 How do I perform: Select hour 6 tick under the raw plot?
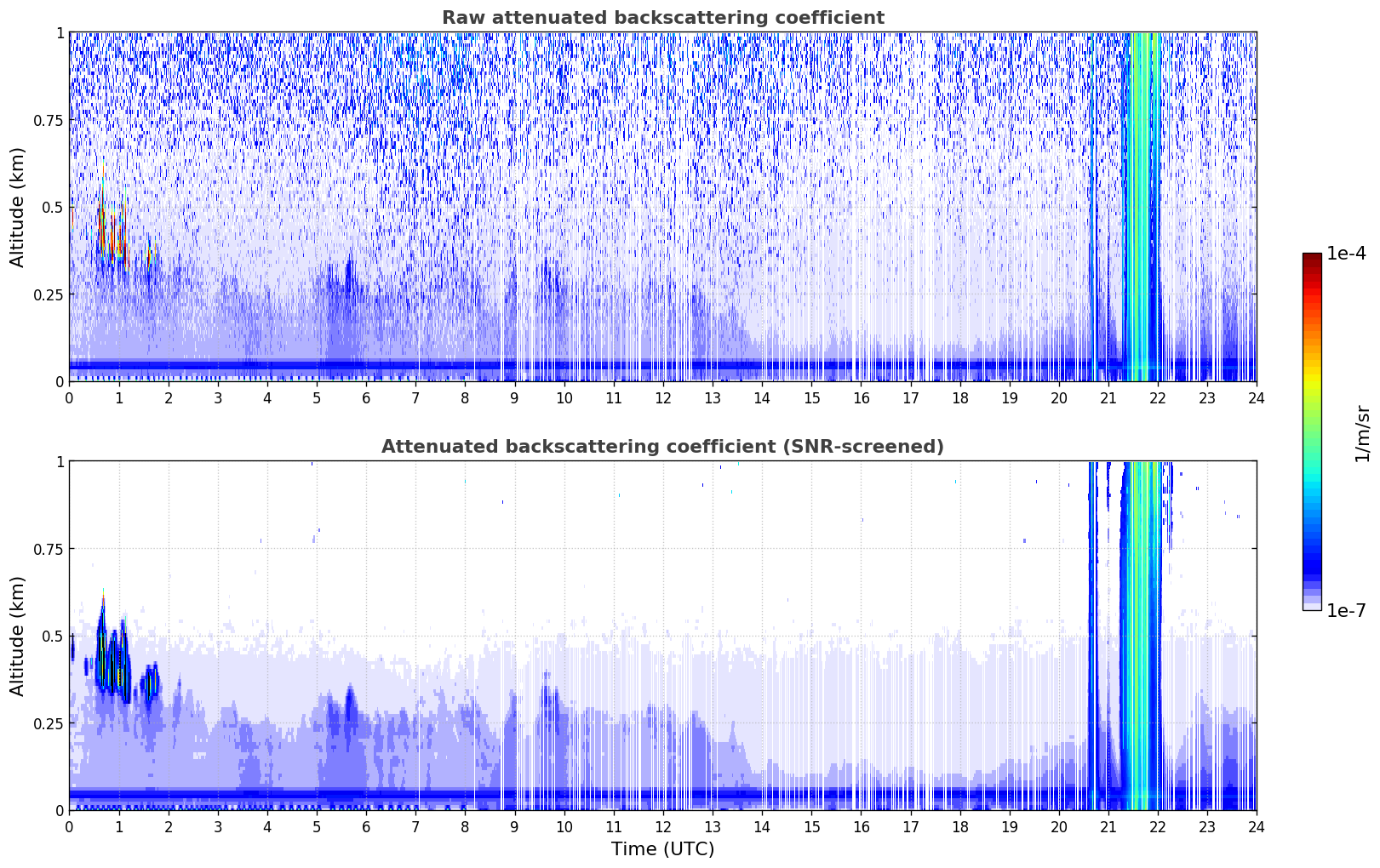[x=366, y=397]
